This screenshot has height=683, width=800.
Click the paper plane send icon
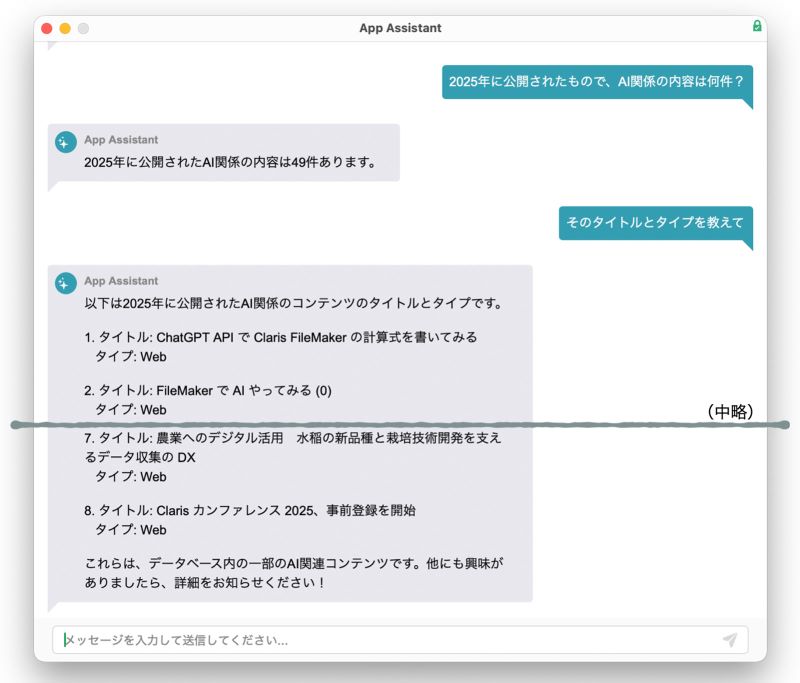pos(730,640)
